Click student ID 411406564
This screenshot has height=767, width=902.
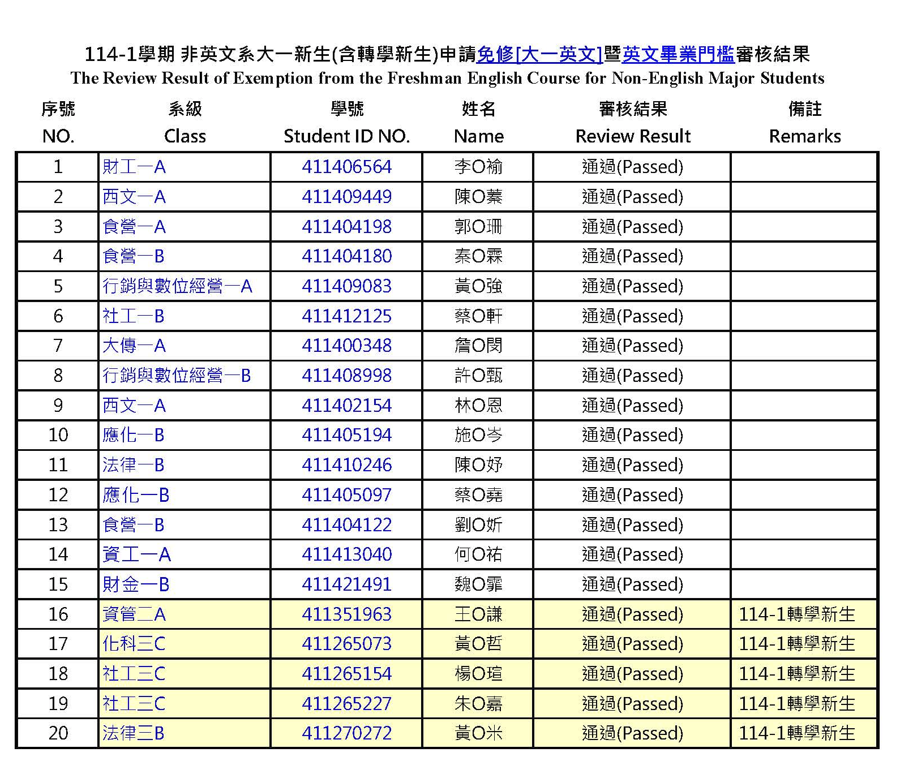tap(346, 167)
